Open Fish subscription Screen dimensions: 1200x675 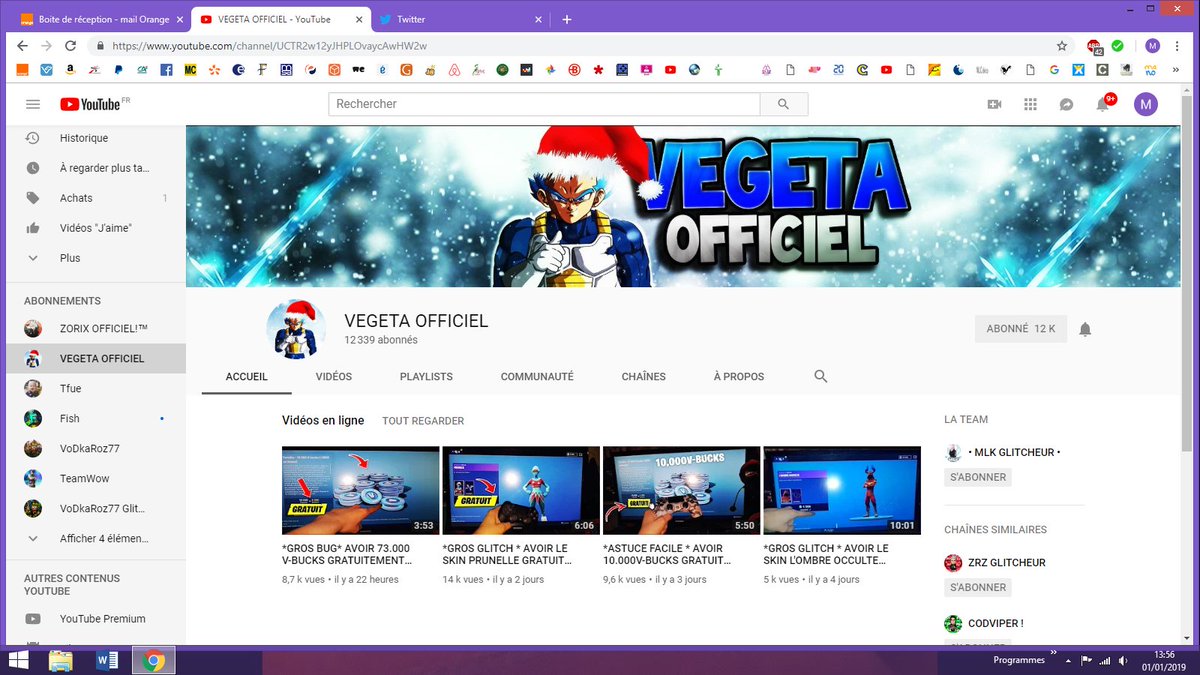(94, 418)
